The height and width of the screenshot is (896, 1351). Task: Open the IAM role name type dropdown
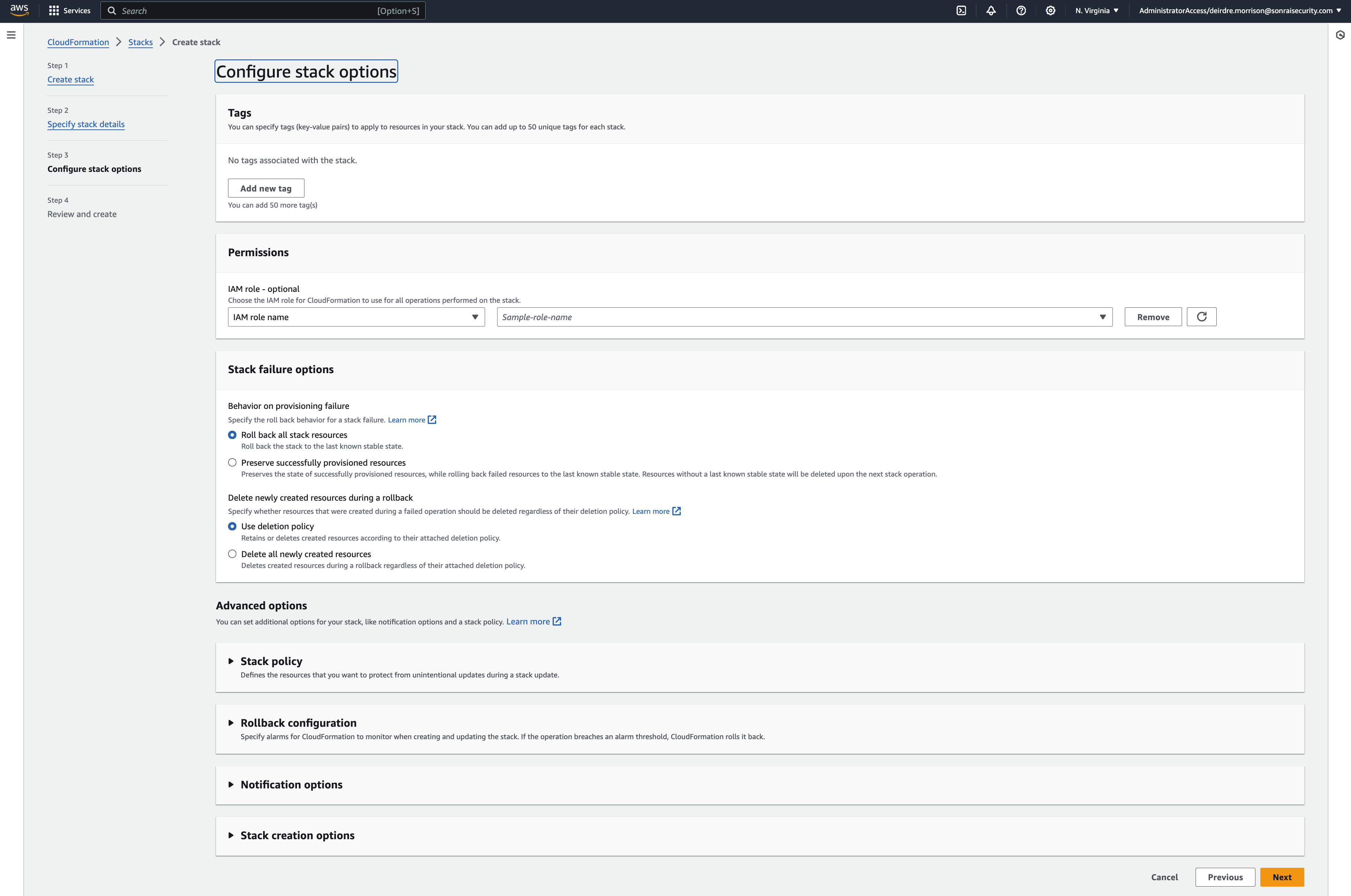[x=356, y=317]
